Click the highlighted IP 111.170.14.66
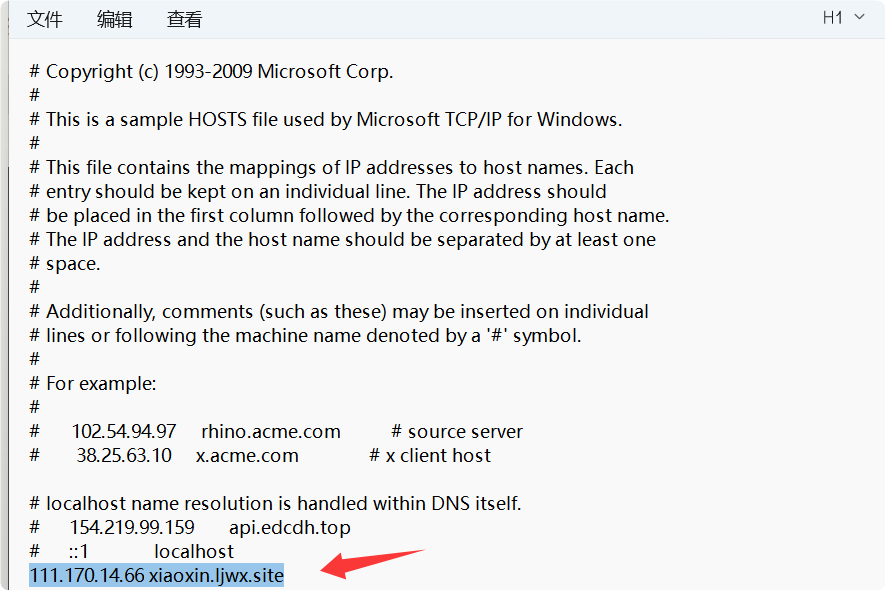885x590 pixels. [87, 576]
